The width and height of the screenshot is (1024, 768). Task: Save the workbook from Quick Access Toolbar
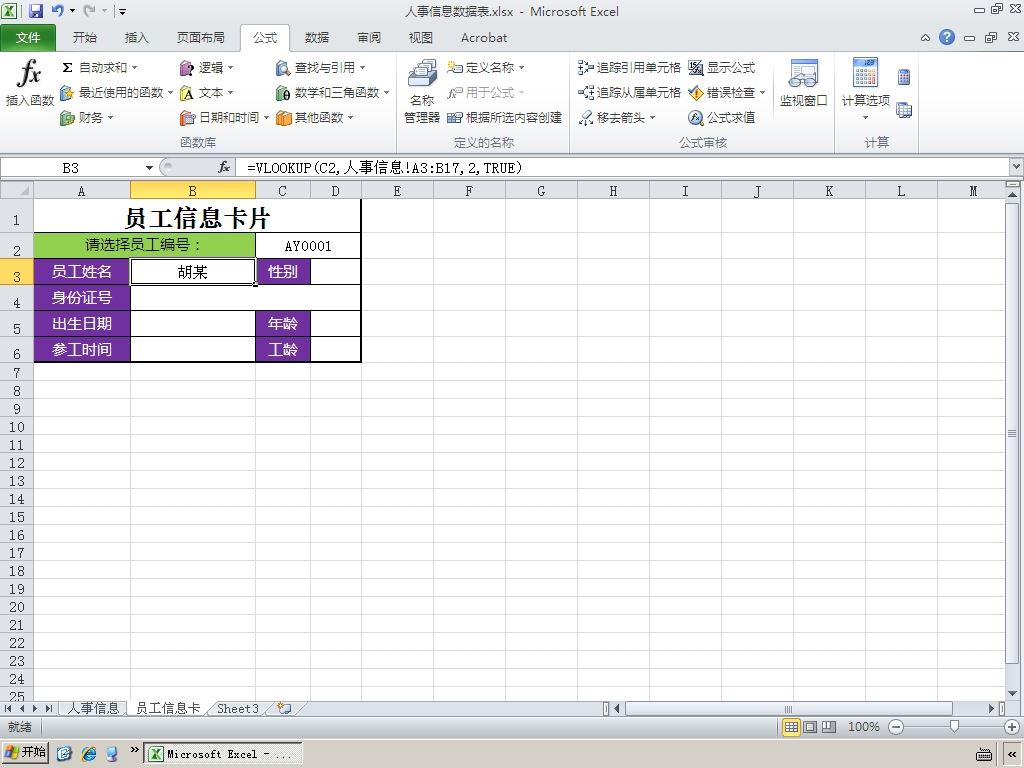click(x=35, y=10)
